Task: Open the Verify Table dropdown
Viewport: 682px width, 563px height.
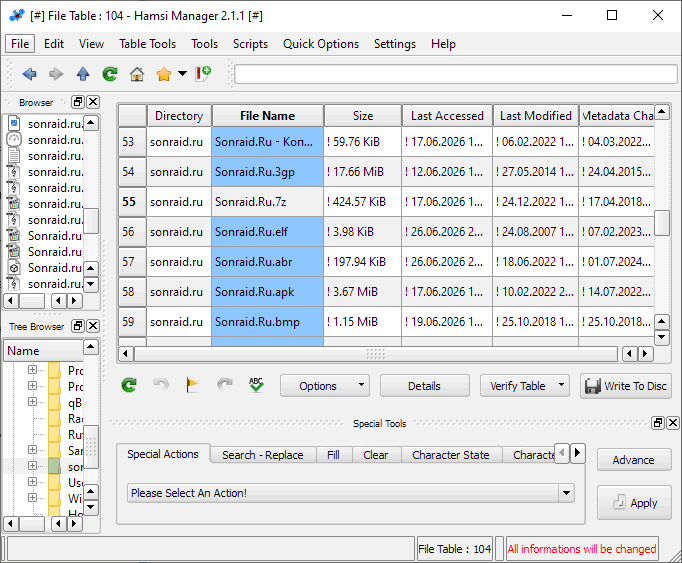Action: pyautogui.click(x=525, y=386)
